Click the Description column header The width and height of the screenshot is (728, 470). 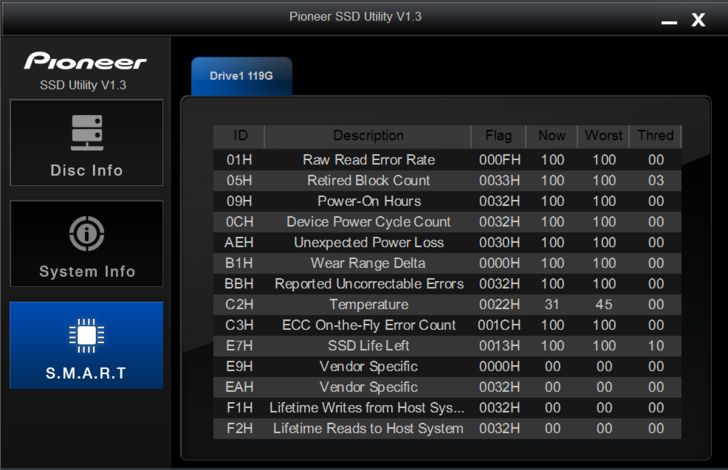(x=368, y=136)
